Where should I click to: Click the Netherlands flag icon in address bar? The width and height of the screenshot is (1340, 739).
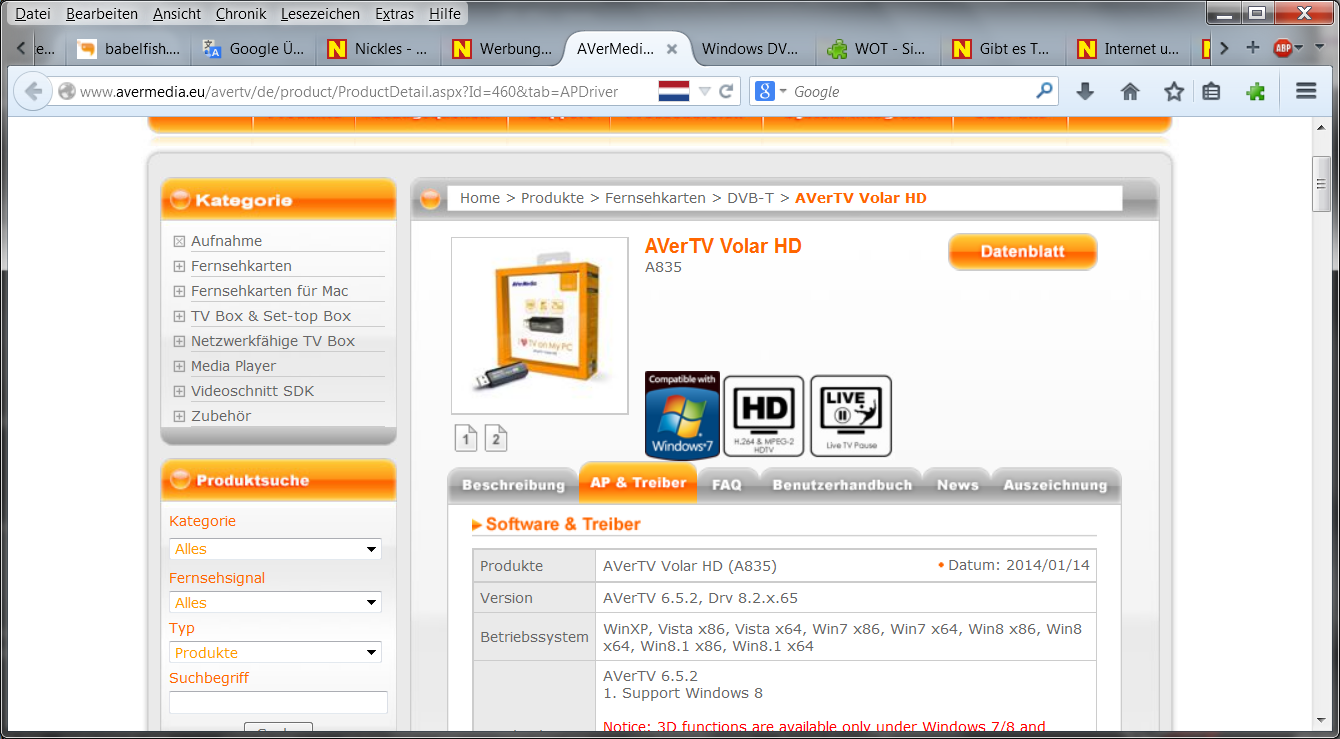[x=674, y=91]
